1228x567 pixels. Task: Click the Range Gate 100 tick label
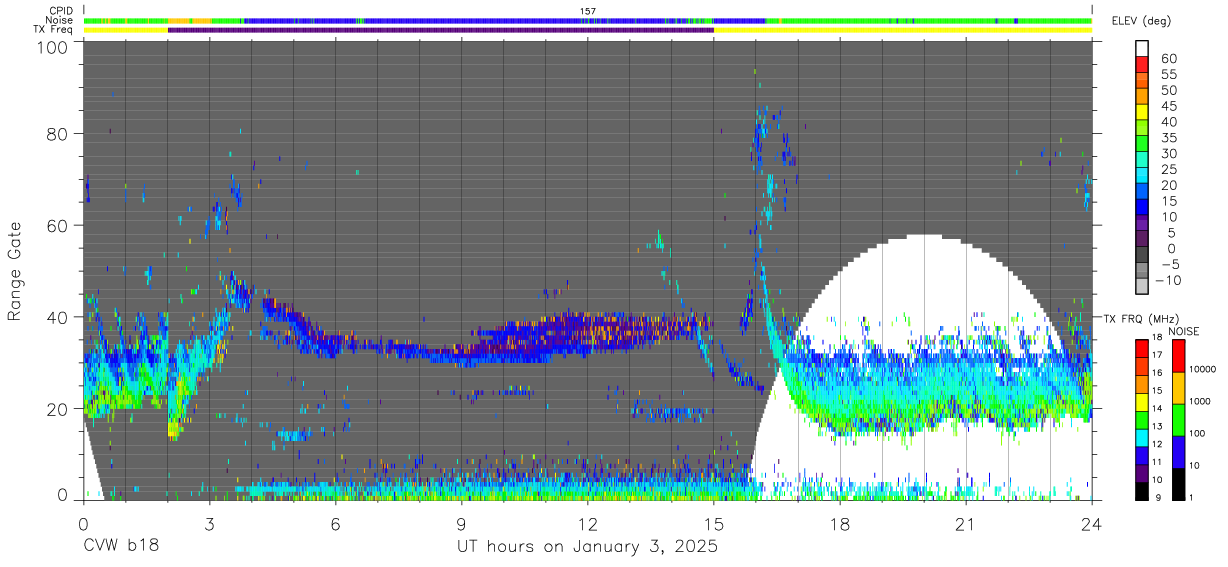[x=54, y=46]
